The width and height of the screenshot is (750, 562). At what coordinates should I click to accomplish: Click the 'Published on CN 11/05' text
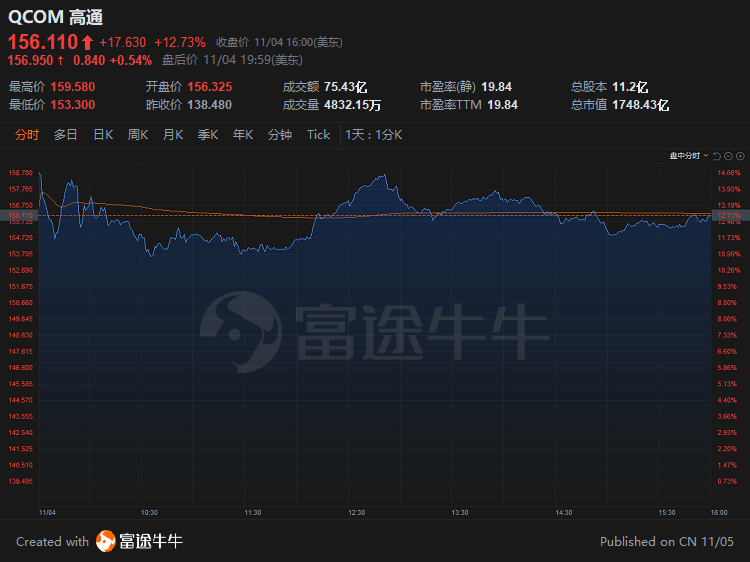coord(667,541)
